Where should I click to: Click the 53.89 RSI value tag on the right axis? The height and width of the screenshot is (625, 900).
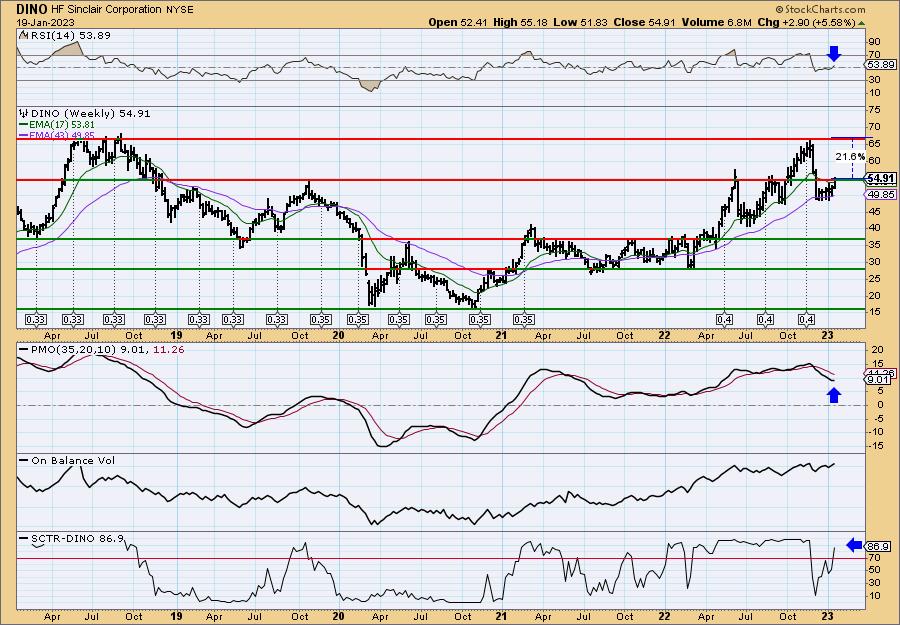[x=881, y=65]
